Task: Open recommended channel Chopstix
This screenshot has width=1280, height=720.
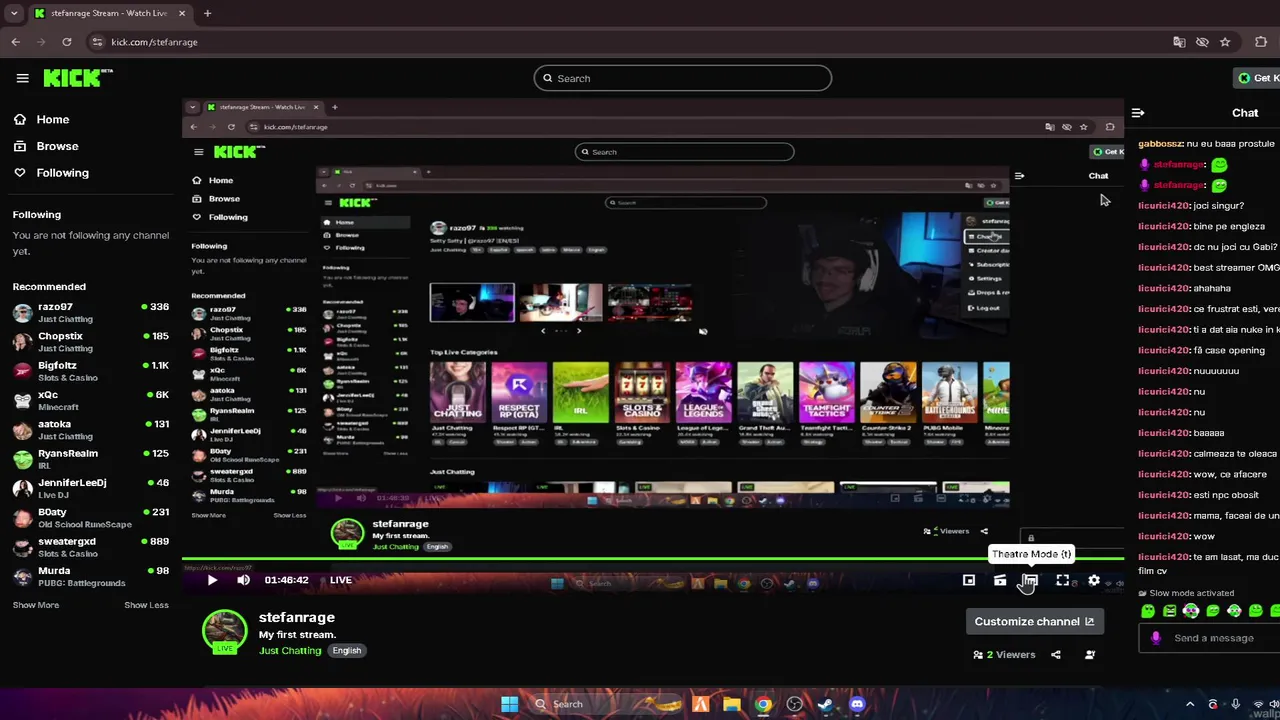Action: [x=90, y=342]
